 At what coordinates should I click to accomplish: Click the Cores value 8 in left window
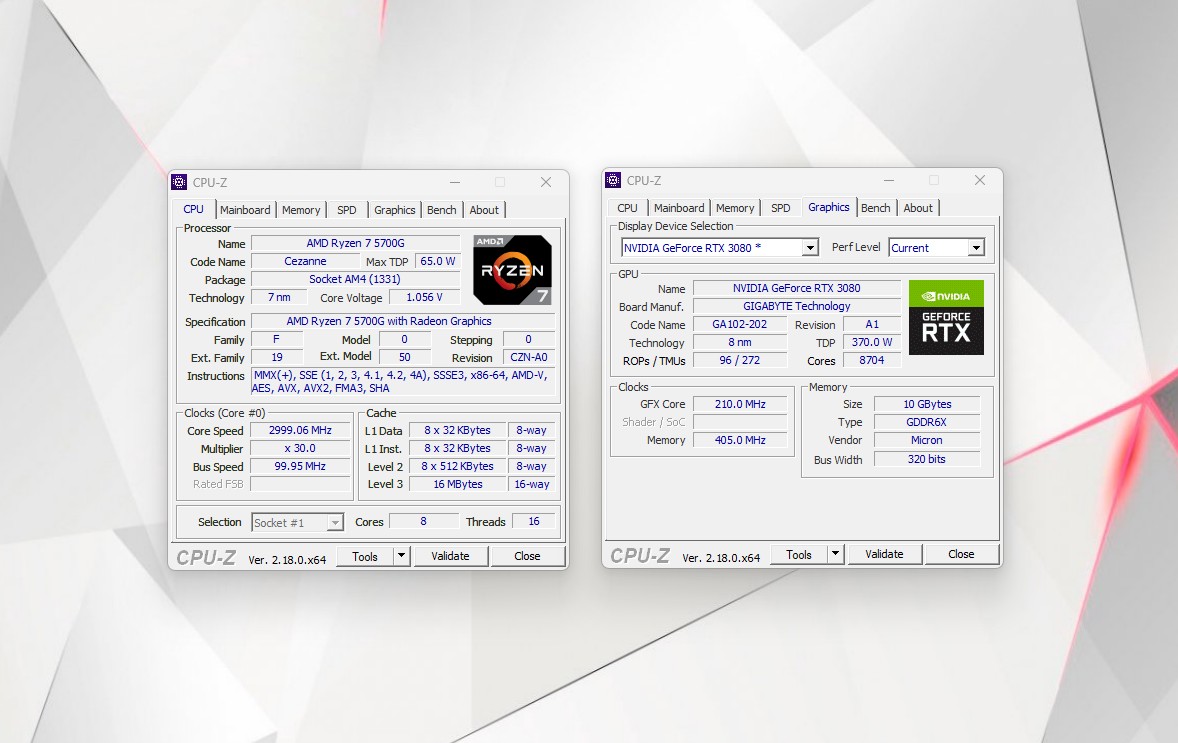424,521
